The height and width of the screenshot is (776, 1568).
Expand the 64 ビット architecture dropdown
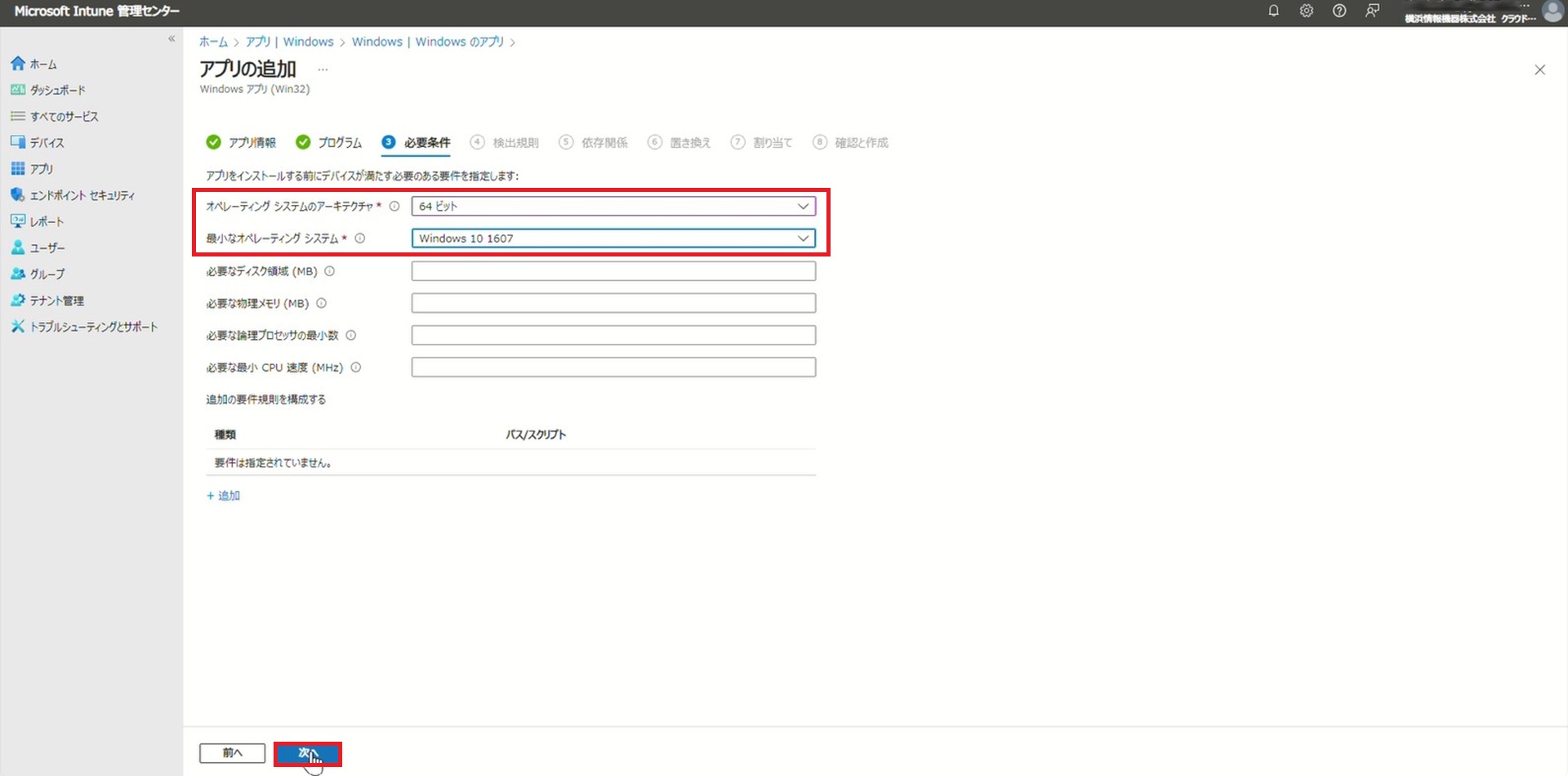tap(613, 206)
